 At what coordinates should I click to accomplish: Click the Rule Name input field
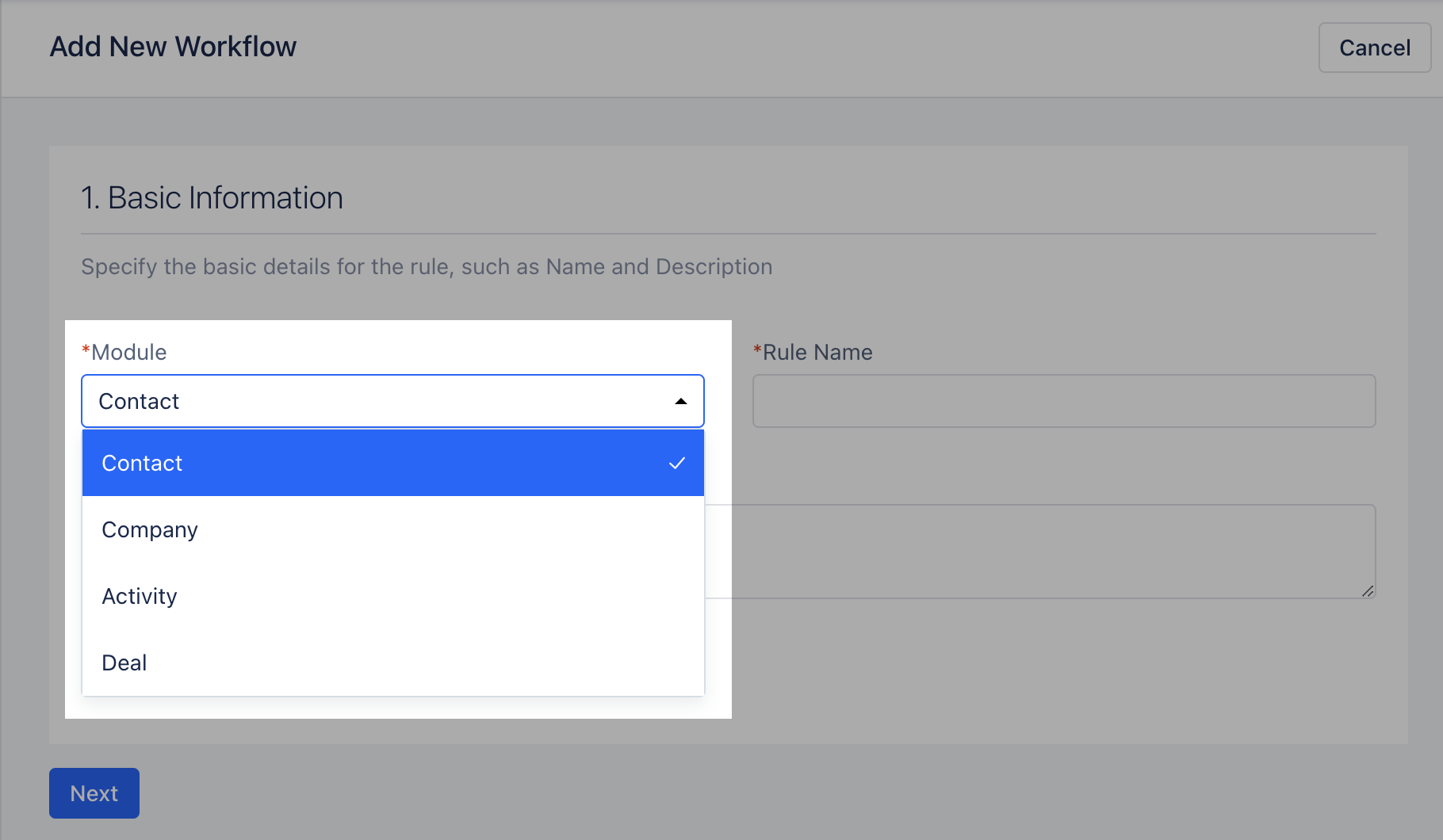click(1064, 401)
